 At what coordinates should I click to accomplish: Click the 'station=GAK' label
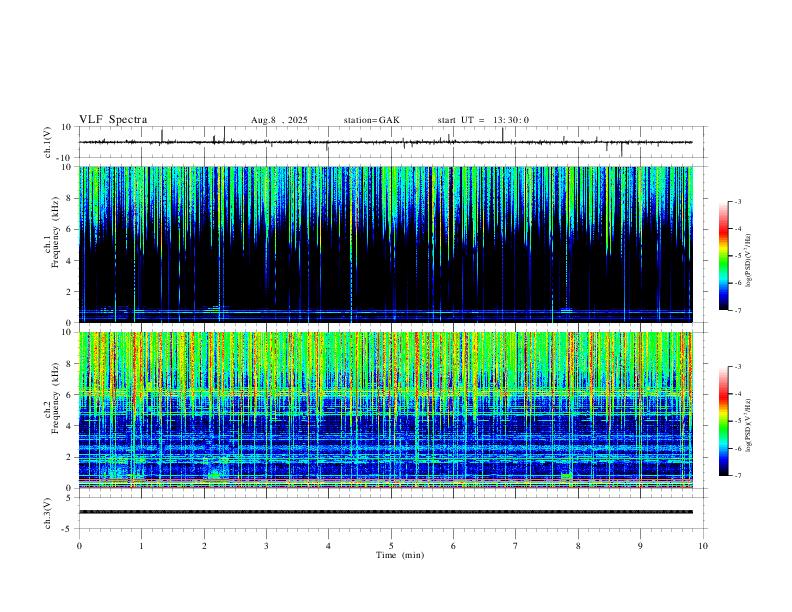pos(372,120)
